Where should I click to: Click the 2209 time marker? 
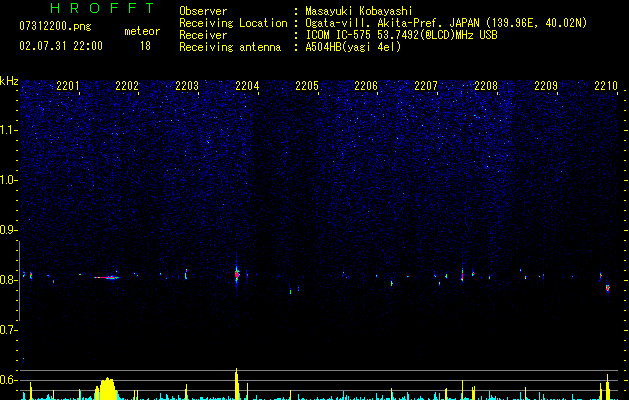pos(546,85)
